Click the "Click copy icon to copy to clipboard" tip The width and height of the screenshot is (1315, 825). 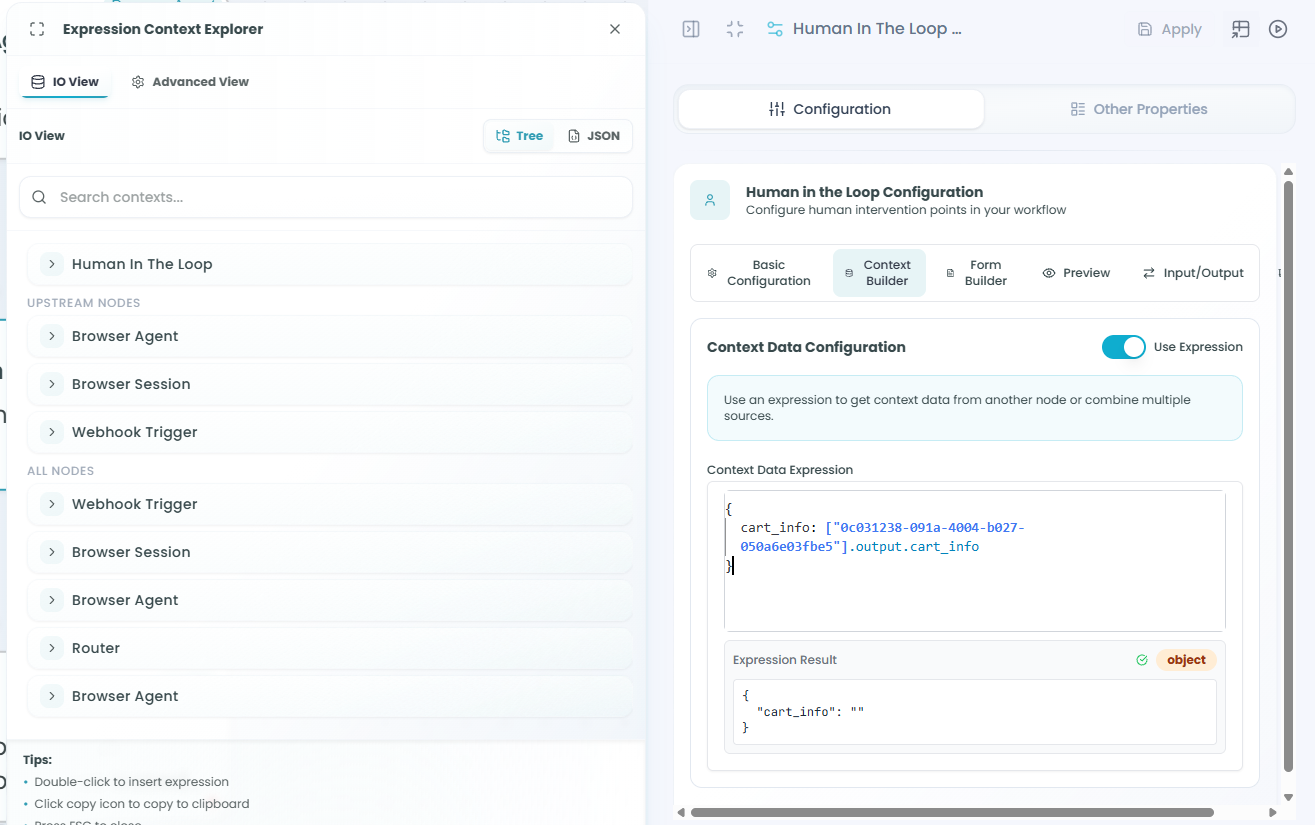142,804
